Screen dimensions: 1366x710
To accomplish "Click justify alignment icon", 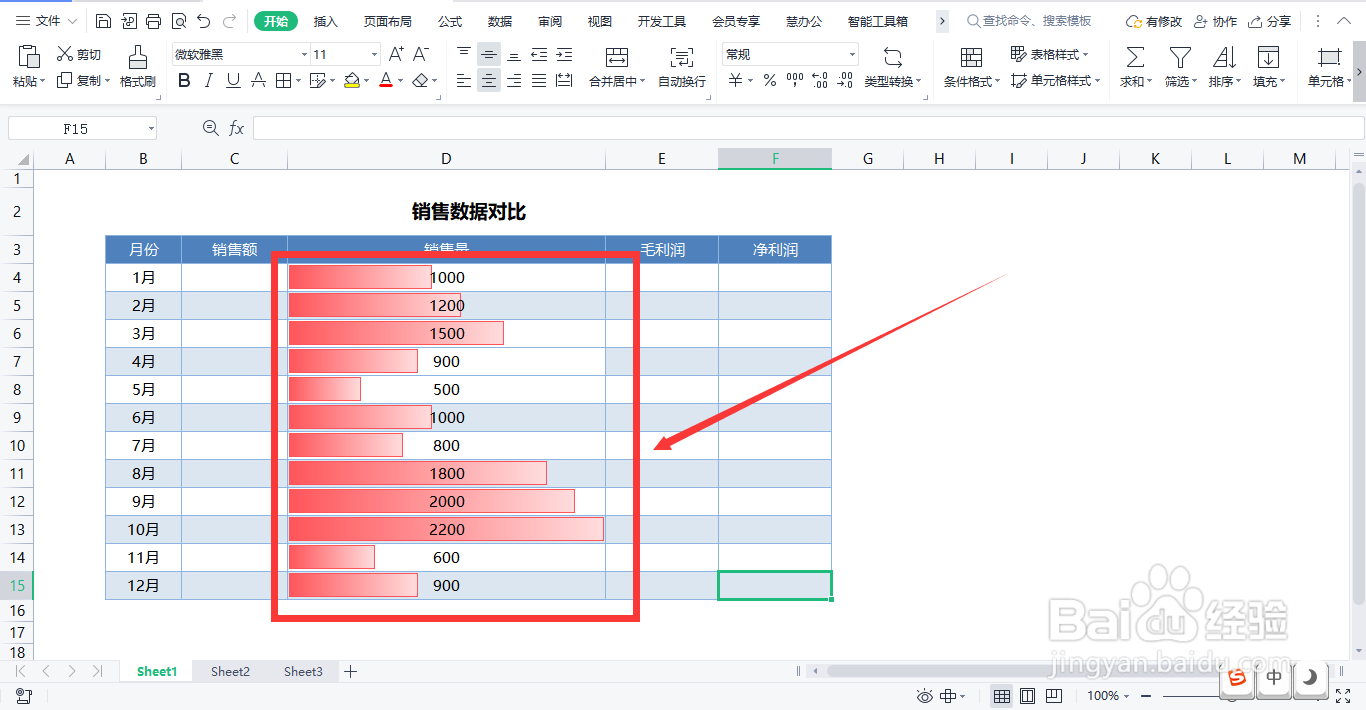I will pos(539,81).
